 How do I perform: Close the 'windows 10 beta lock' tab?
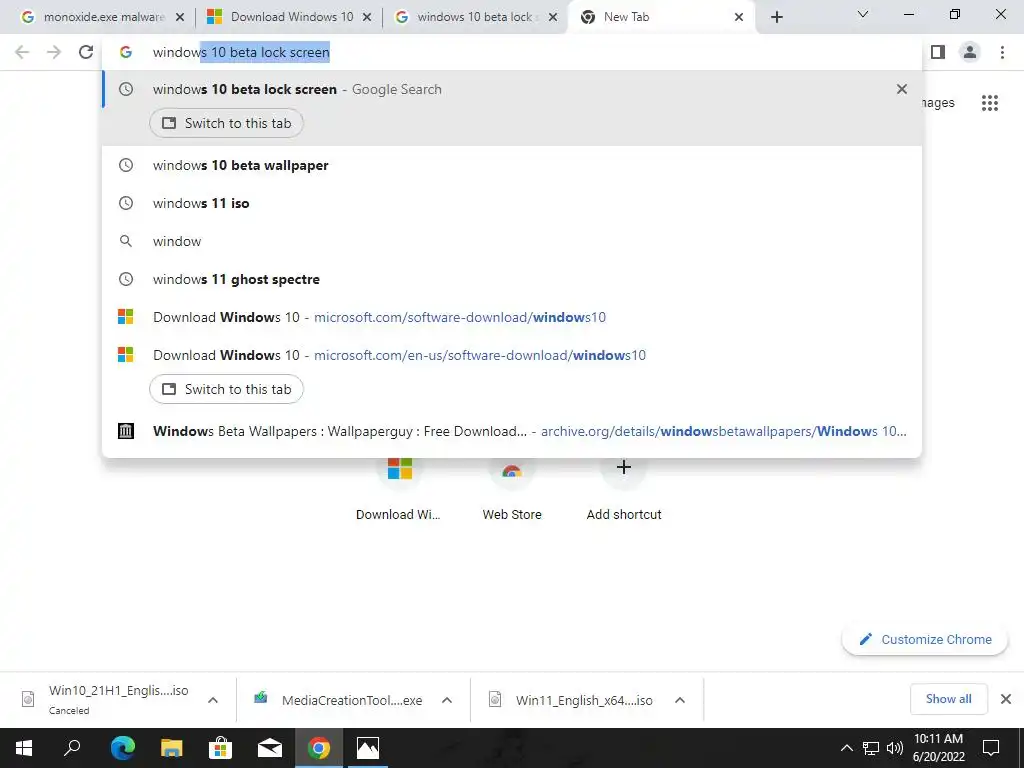pos(553,17)
